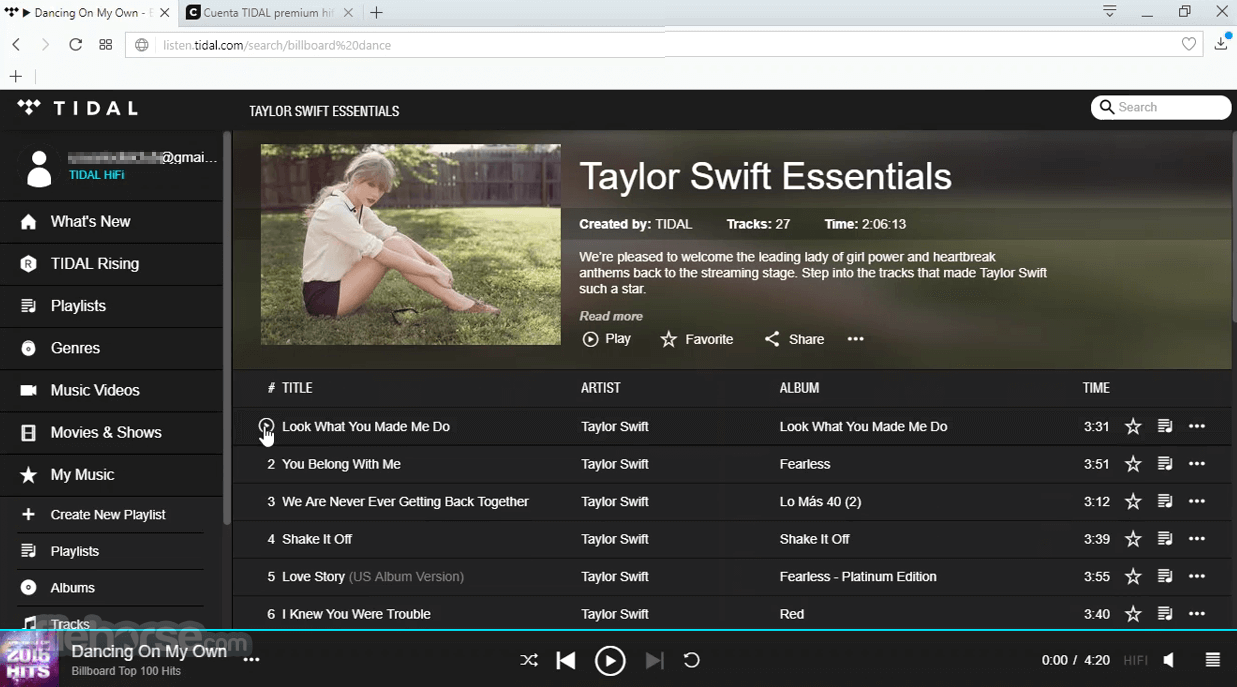
Task: Share the Taylor Swift Essentials playlist
Action: click(794, 339)
